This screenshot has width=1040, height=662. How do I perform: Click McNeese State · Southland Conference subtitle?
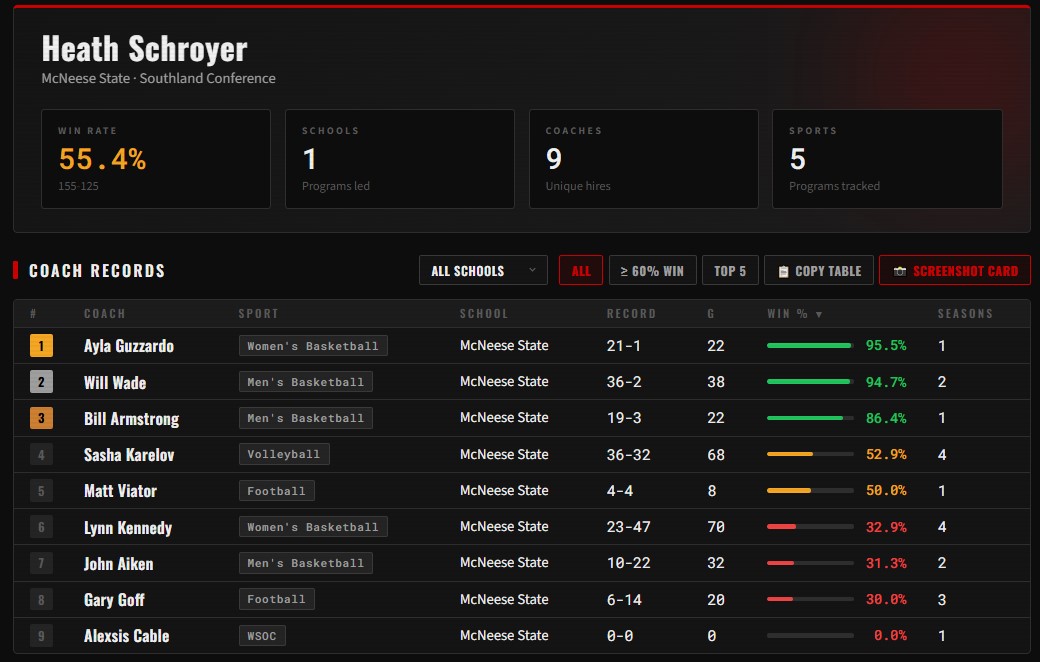[159, 78]
